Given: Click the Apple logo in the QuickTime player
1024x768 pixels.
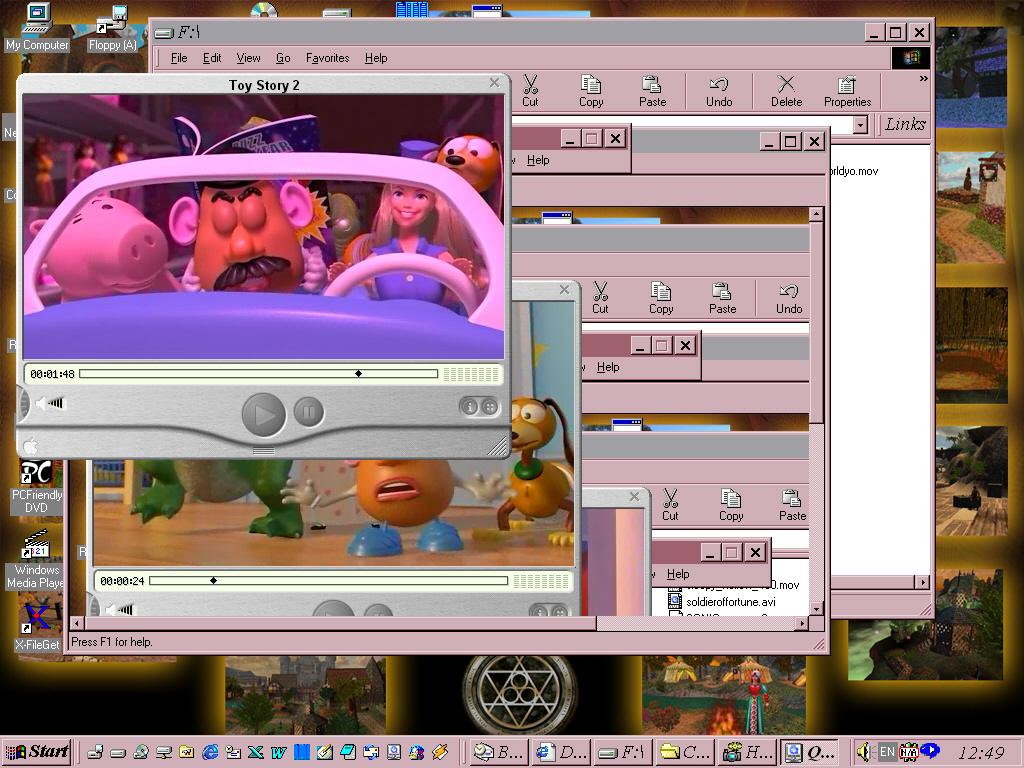Looking at the screenshot, I should 31,446.
